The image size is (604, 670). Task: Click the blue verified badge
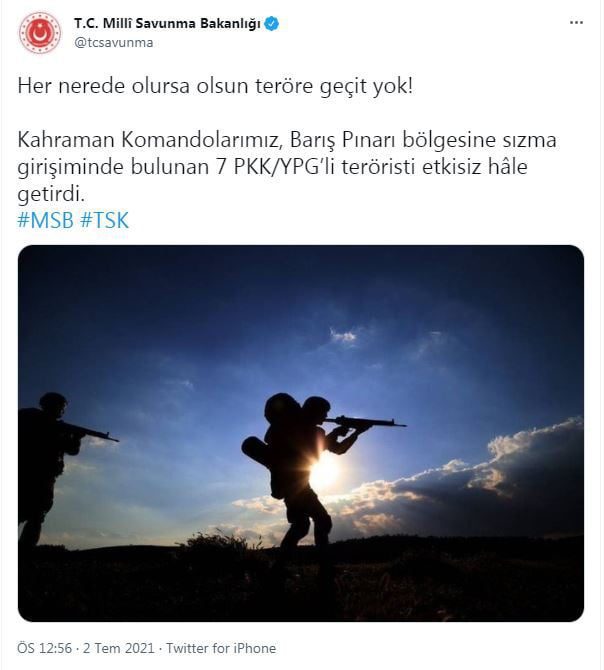coord(272,24)
